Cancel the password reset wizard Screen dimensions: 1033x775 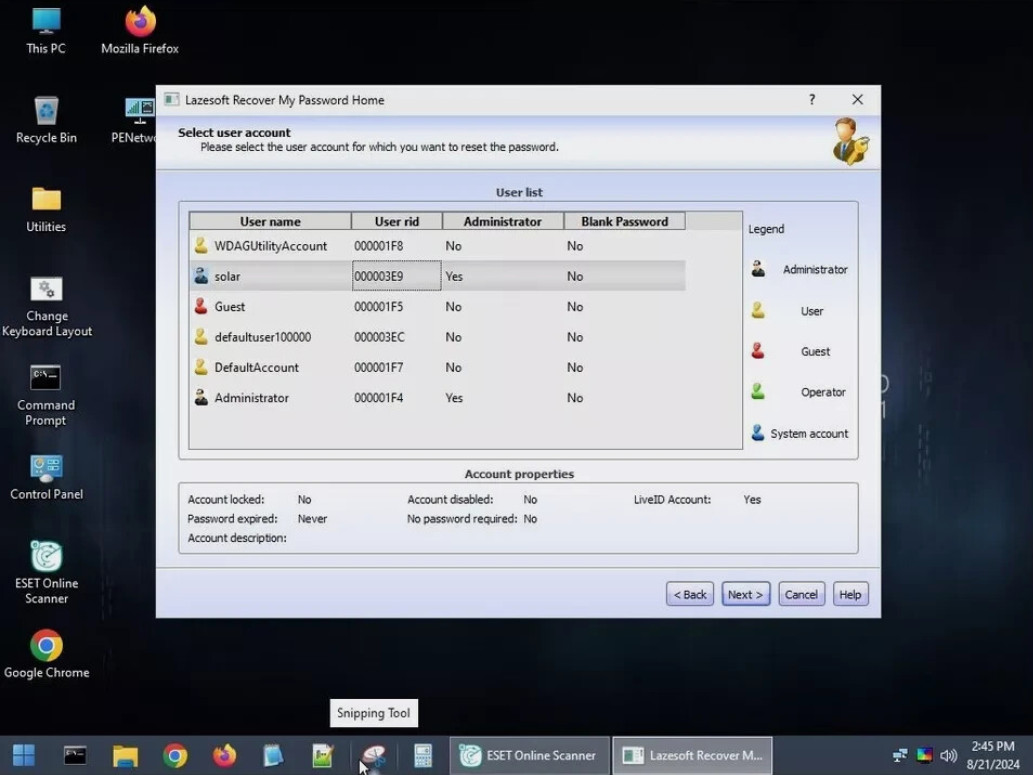point(801,594)
